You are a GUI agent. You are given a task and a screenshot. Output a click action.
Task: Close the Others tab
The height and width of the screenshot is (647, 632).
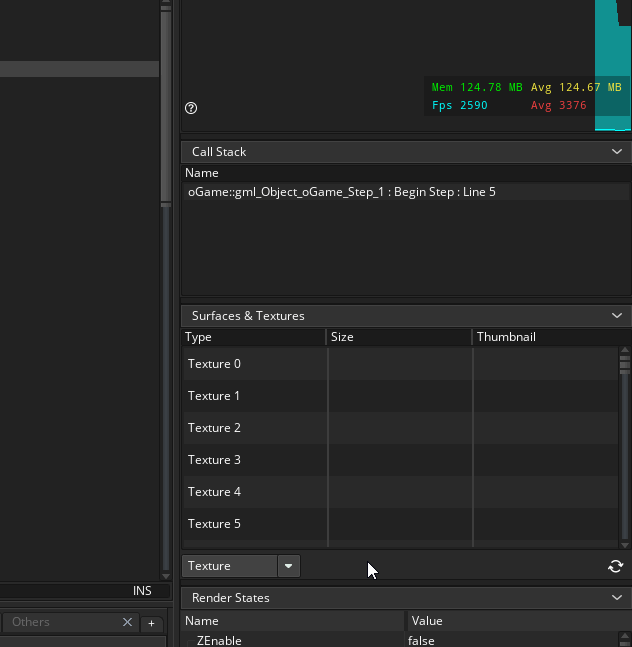coord(127,622)
